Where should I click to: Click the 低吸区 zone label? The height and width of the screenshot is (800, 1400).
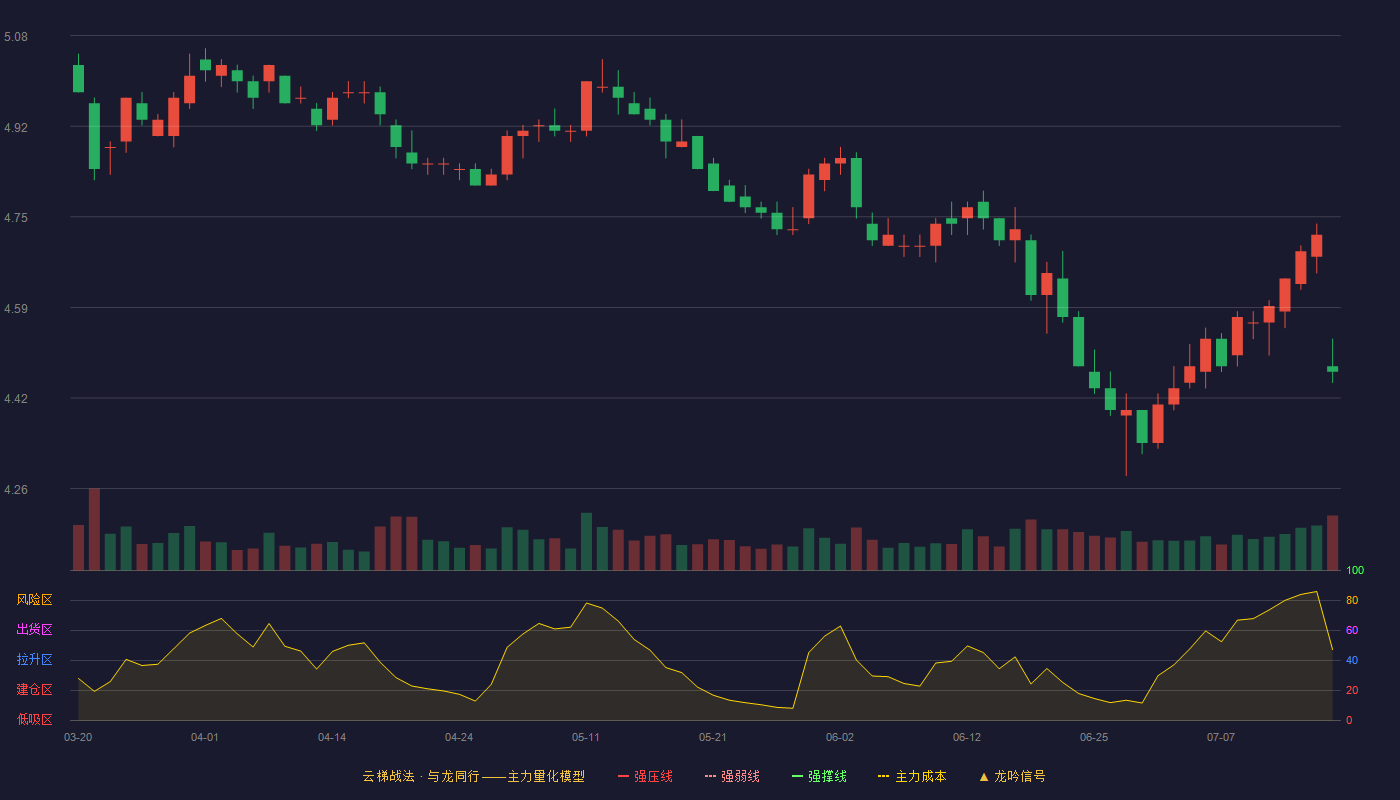tap(34, 719)
